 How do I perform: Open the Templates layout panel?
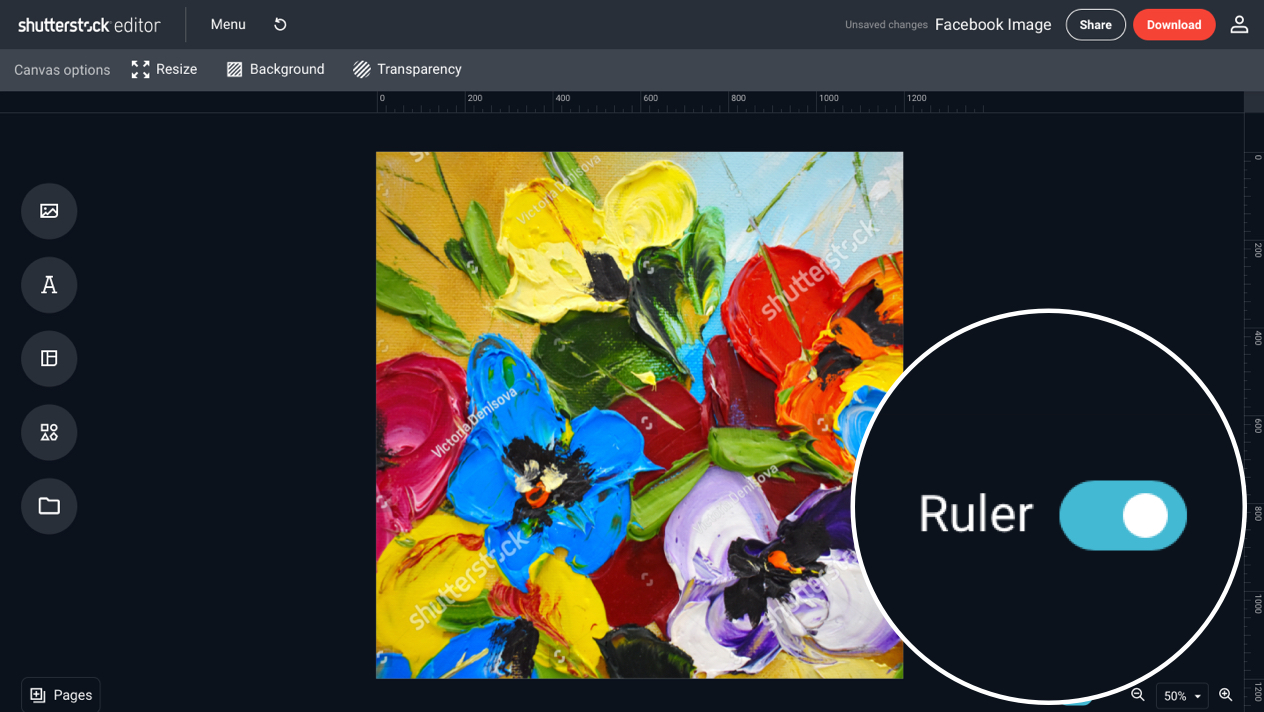click(49, 358)
